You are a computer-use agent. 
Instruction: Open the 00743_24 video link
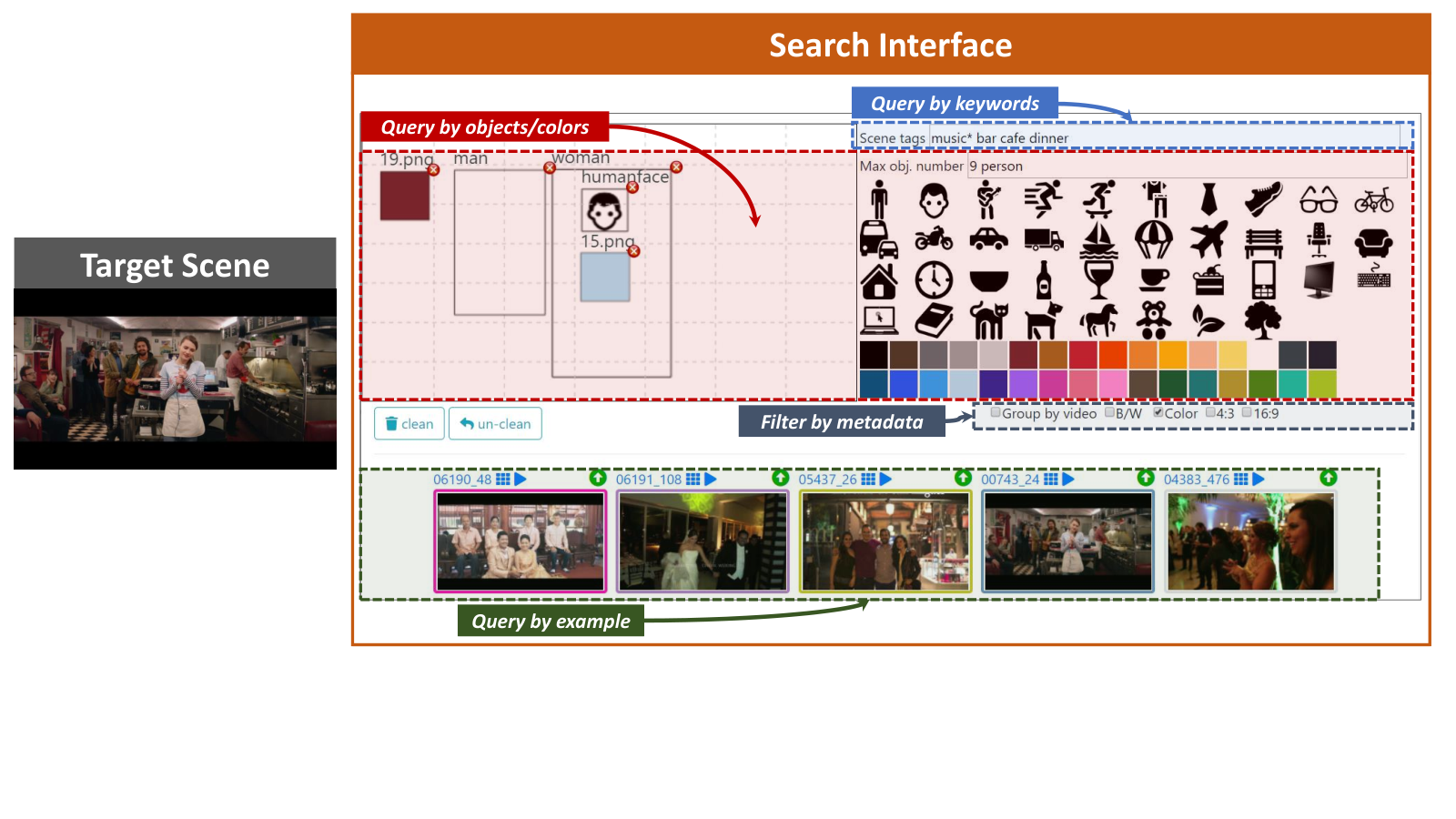point(1010,480)
